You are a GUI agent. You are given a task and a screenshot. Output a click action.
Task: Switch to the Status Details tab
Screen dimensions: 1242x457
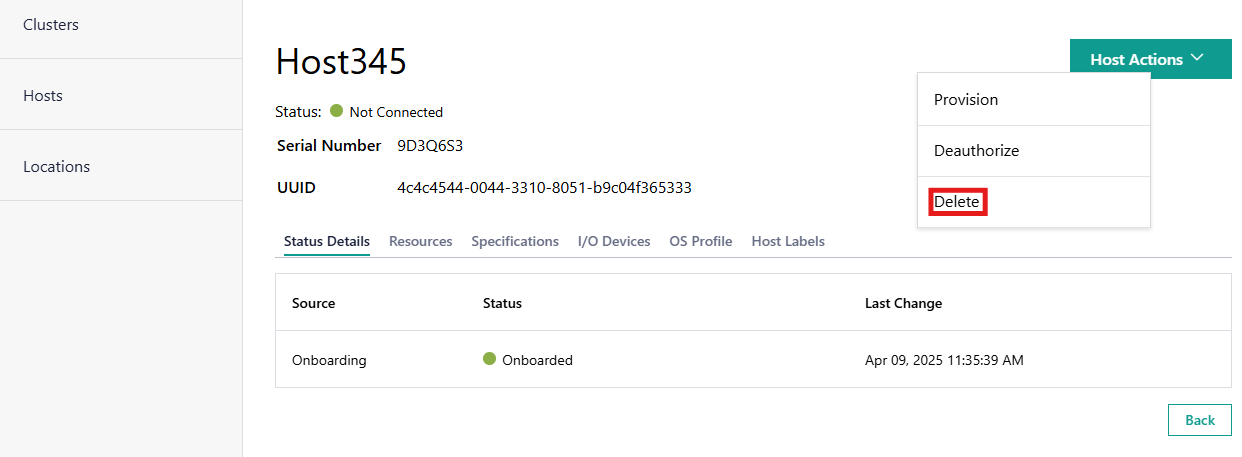click(327, 241)
